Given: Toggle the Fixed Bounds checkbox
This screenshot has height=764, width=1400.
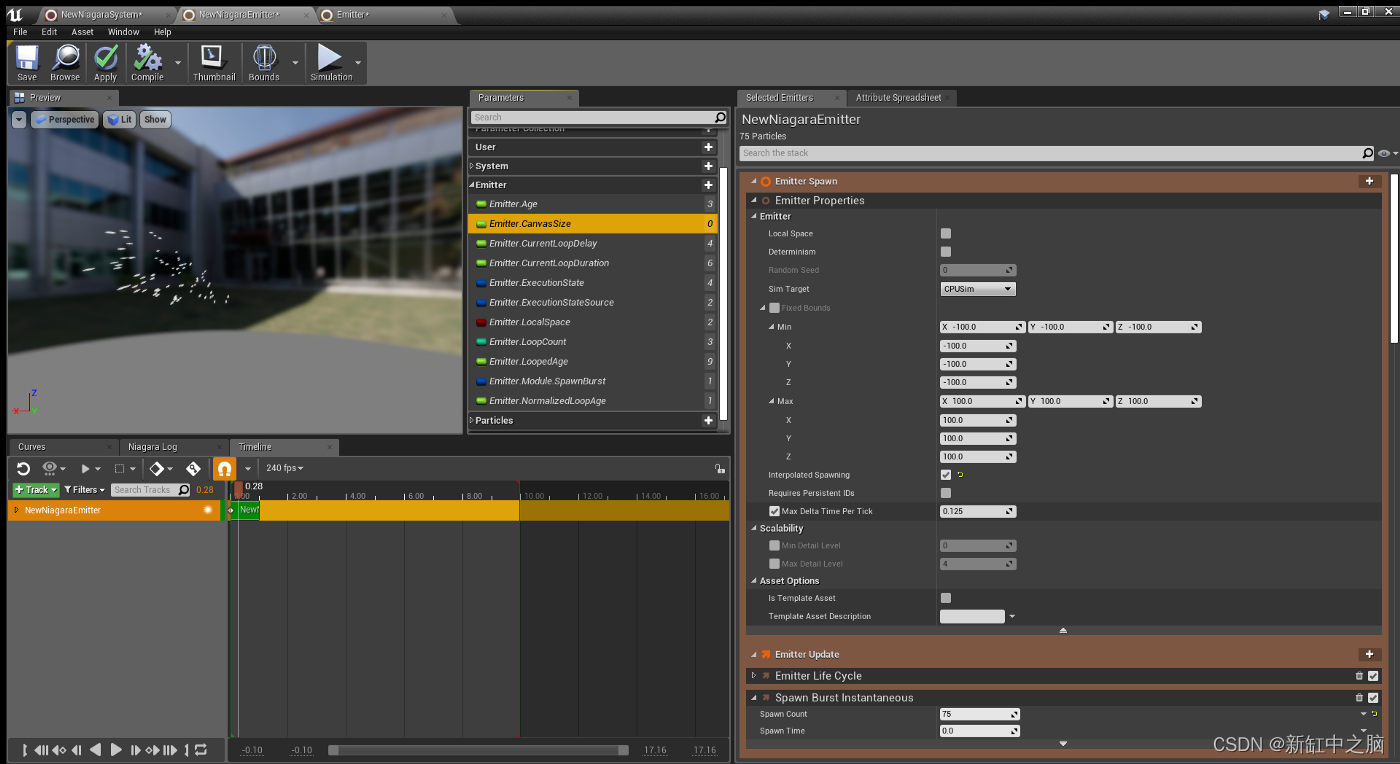Looking at the screenshot, I should tap(774, 308).
